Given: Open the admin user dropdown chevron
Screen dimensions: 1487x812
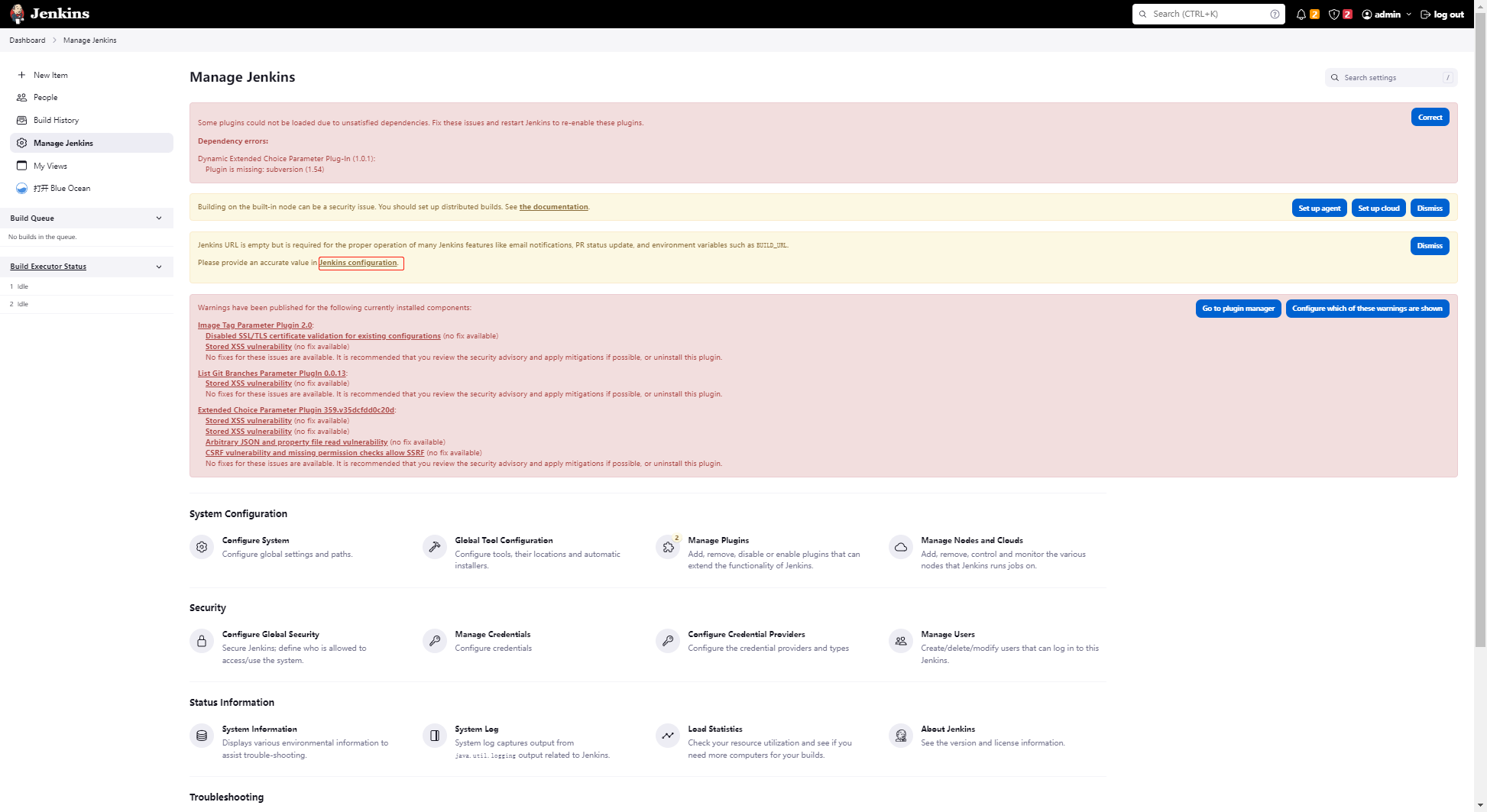Looking at the screenshot, I should click(x=1408, y=15).
